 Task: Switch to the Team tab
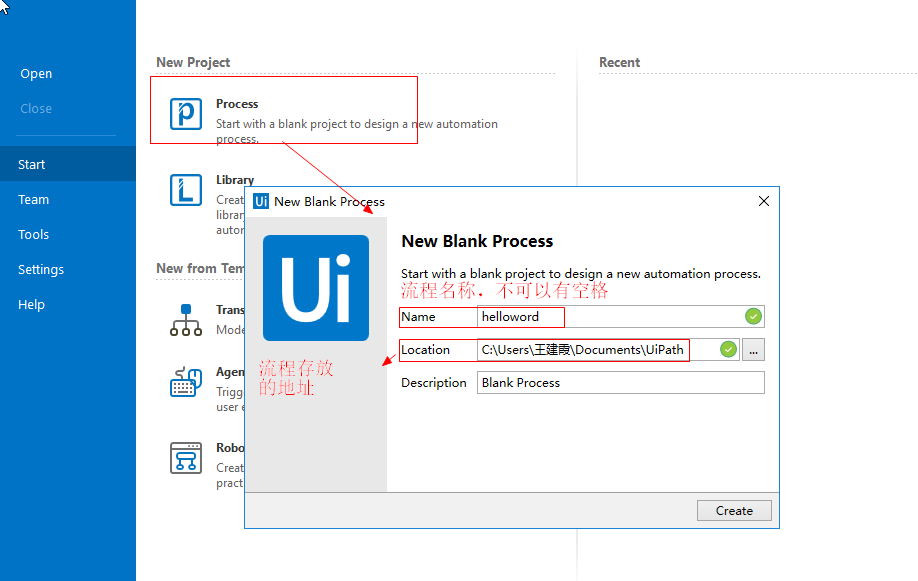tap(33, 200)
